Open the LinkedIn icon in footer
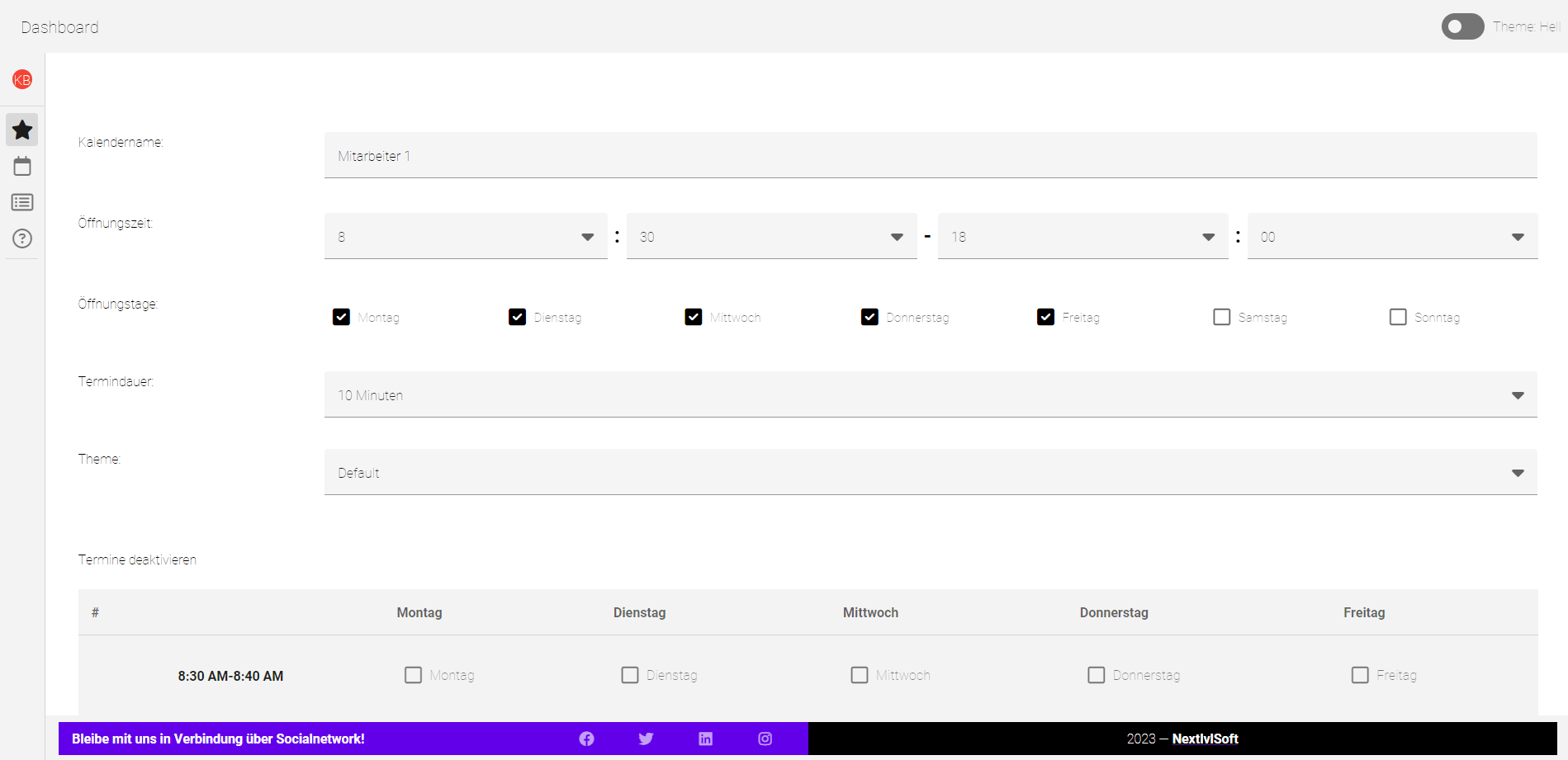 point(705,739)
